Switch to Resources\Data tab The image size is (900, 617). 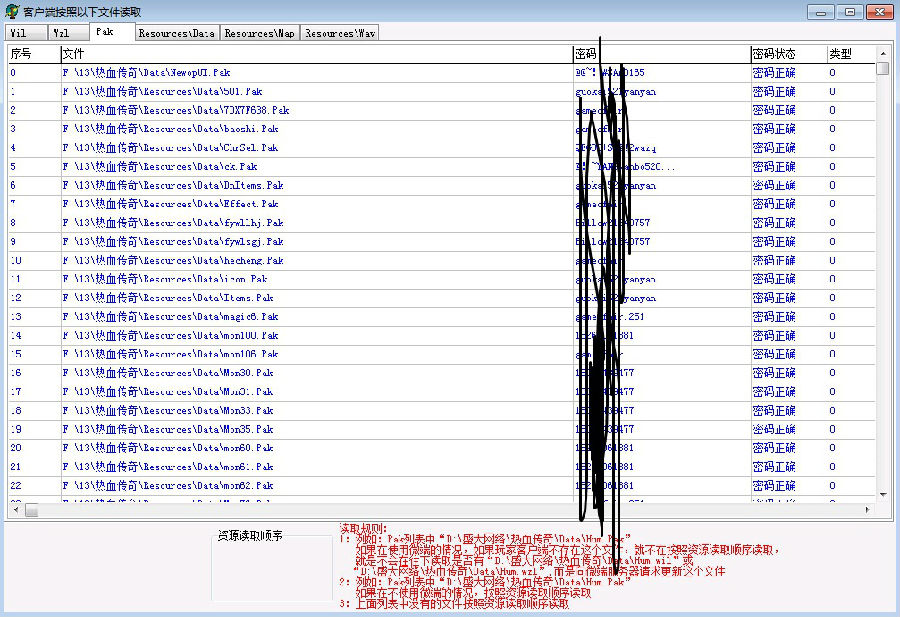(176, 33)
